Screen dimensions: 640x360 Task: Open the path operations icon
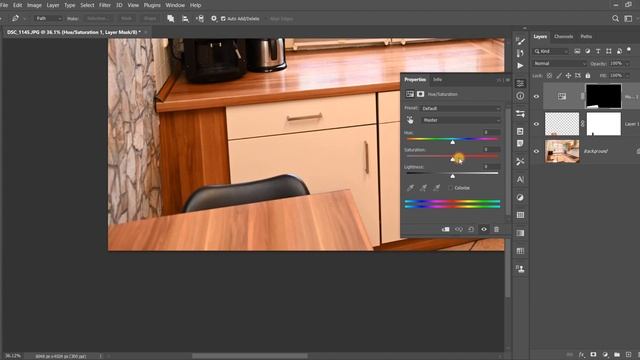(171, 18)
